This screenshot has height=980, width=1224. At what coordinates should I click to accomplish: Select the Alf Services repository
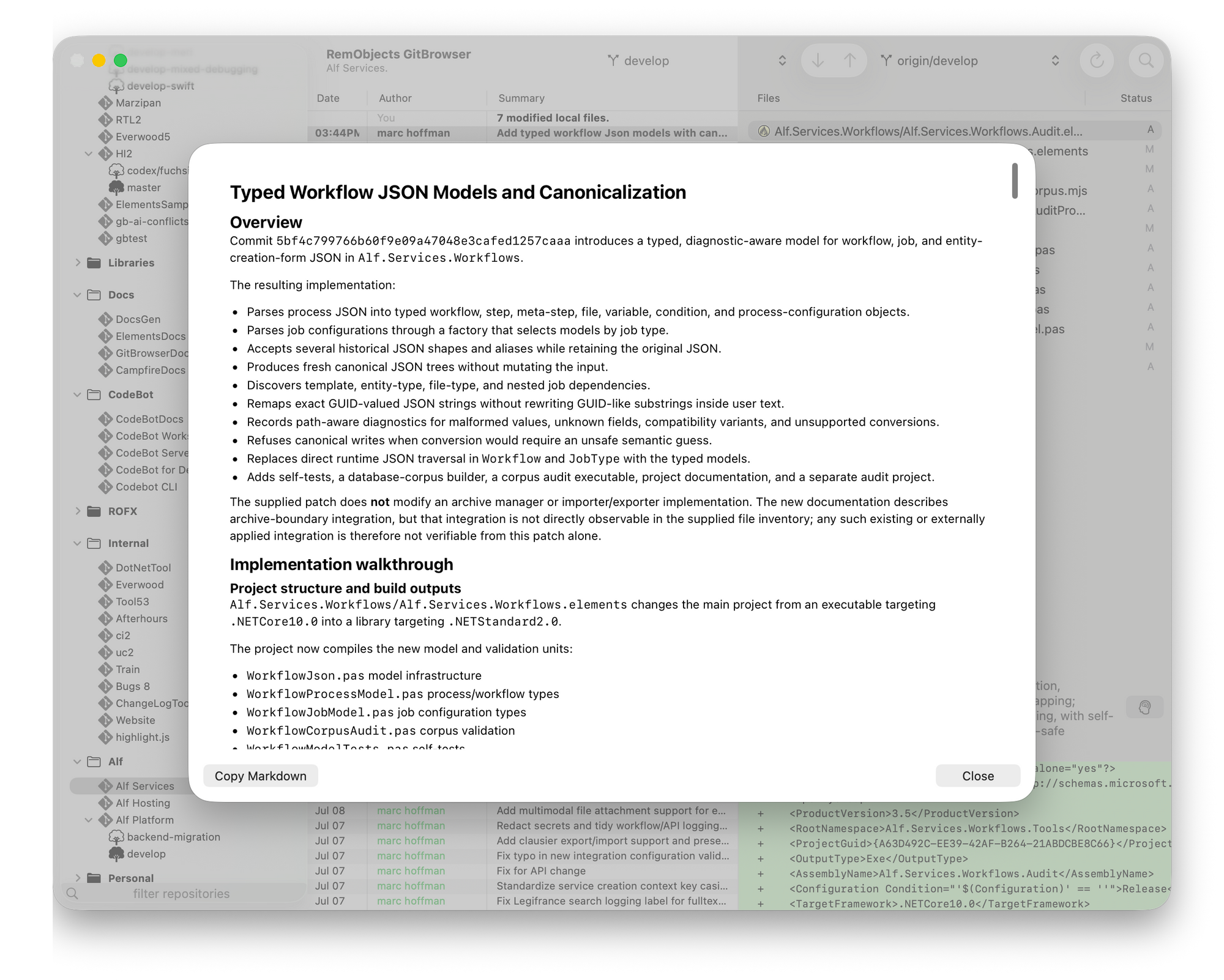pos(129,786)
